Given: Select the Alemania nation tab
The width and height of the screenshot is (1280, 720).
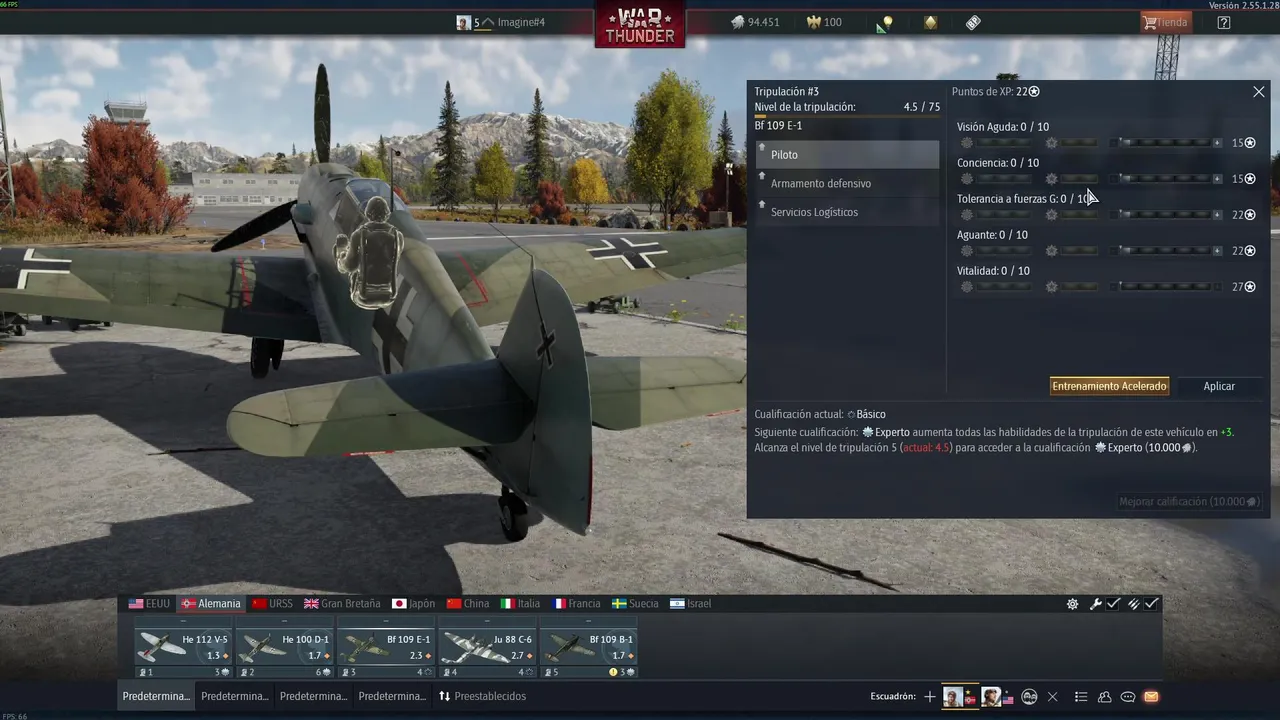Looking at the screenshot, I should pos(211,604).
